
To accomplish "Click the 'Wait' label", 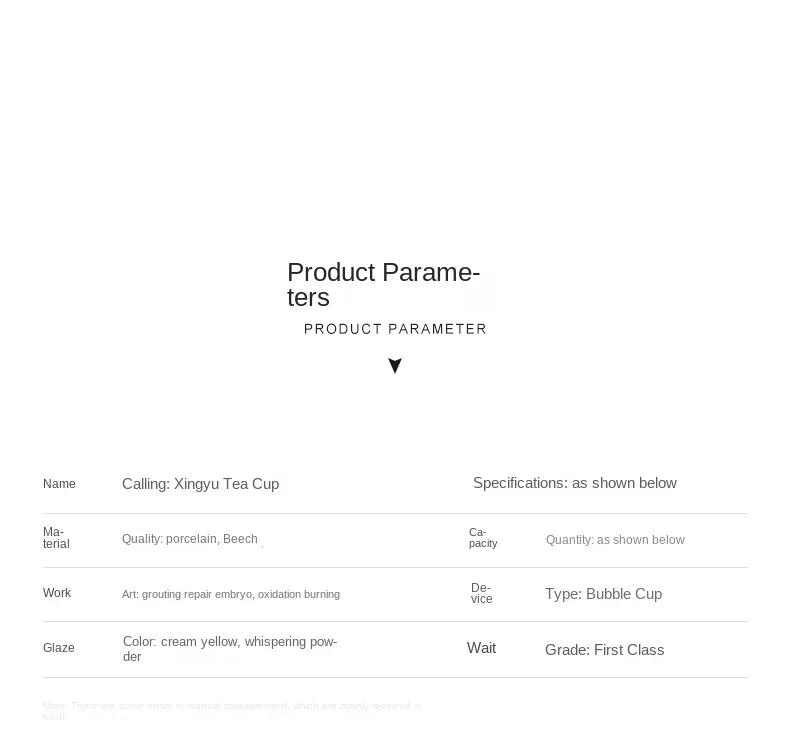I will tap(481, 648).
